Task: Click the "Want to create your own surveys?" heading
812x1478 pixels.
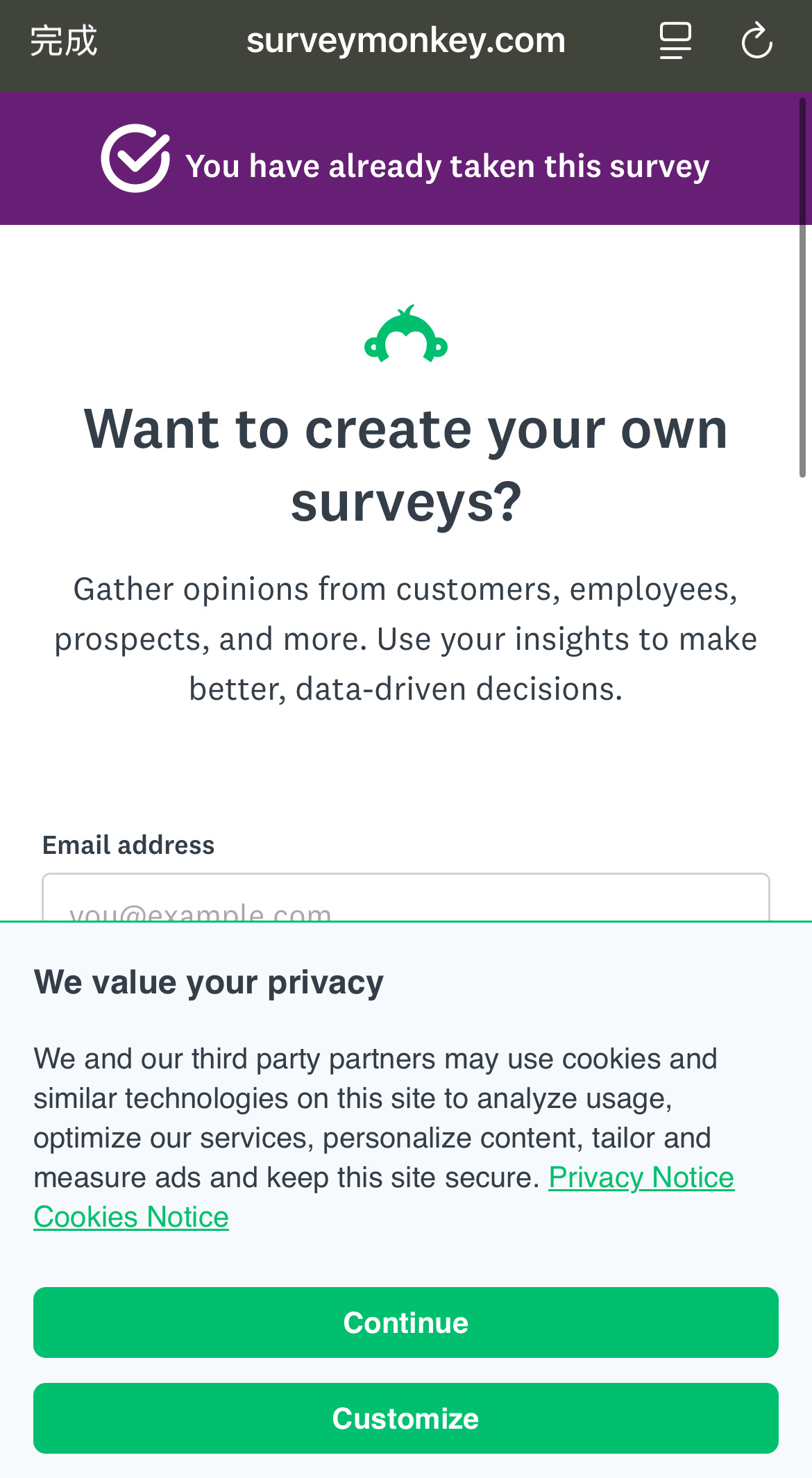Action: 406,466
